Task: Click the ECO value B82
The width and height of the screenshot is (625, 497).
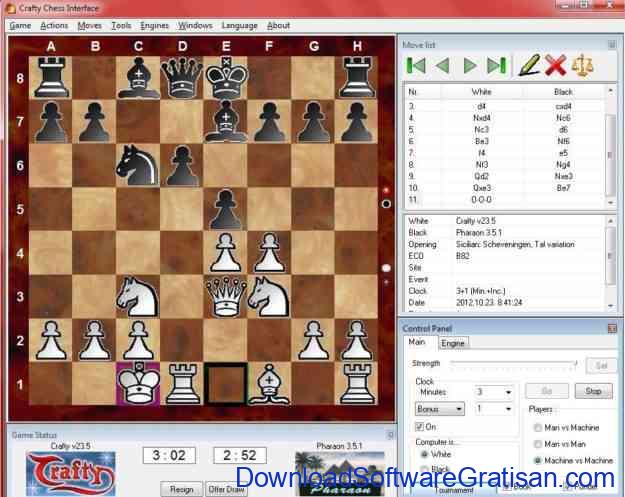Action: 462,256
